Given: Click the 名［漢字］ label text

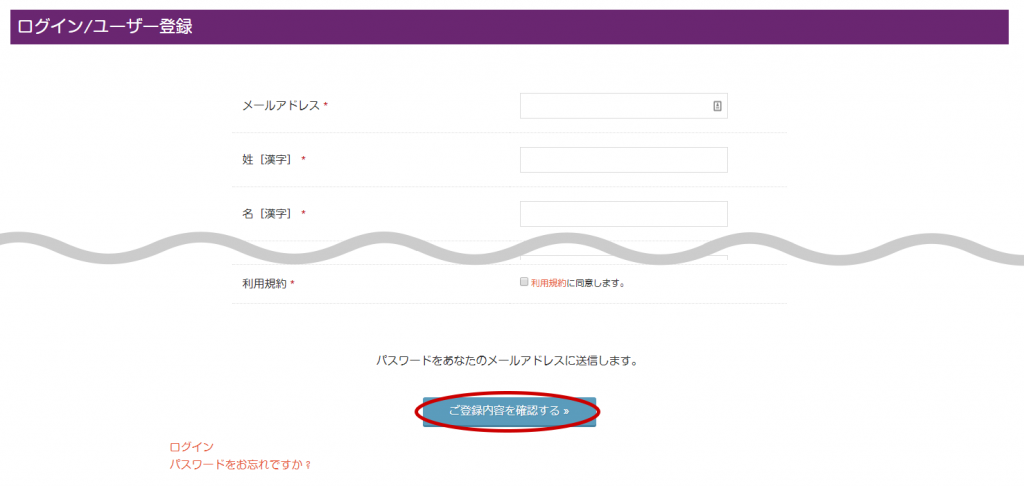Looking at the screenshot, I should [x=267, y=214].
